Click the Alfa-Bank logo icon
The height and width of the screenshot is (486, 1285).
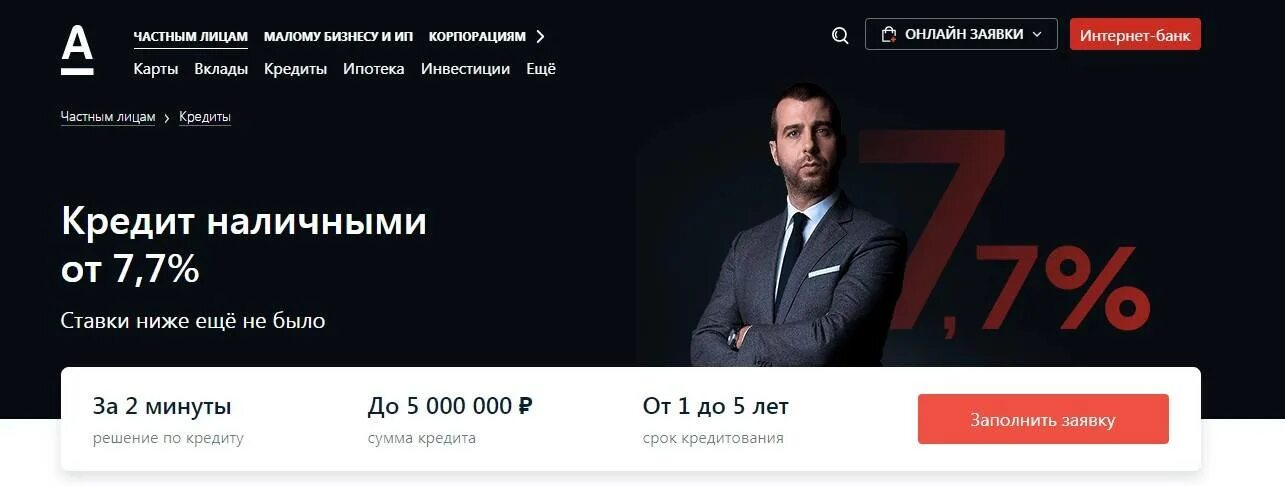77,51
